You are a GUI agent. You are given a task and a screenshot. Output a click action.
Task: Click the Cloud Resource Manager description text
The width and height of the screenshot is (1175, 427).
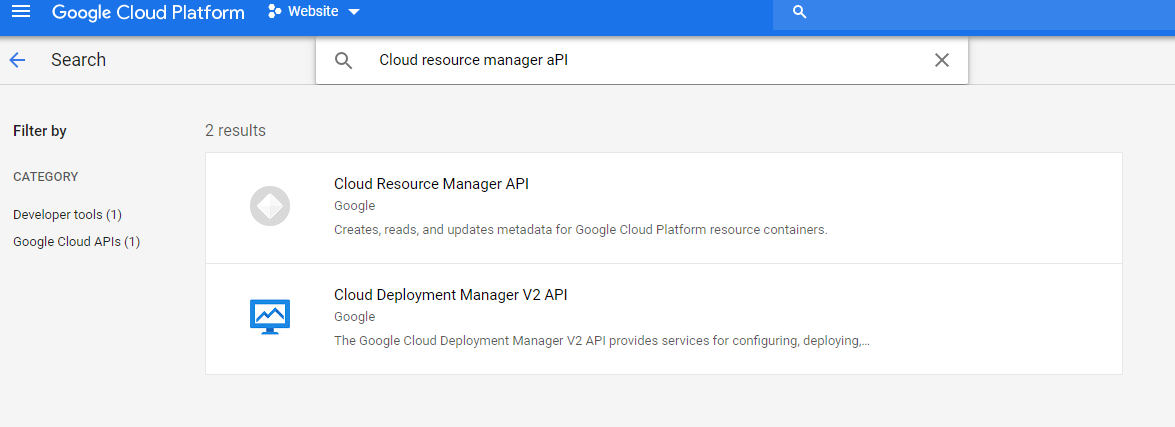click(x=580, y=230)
